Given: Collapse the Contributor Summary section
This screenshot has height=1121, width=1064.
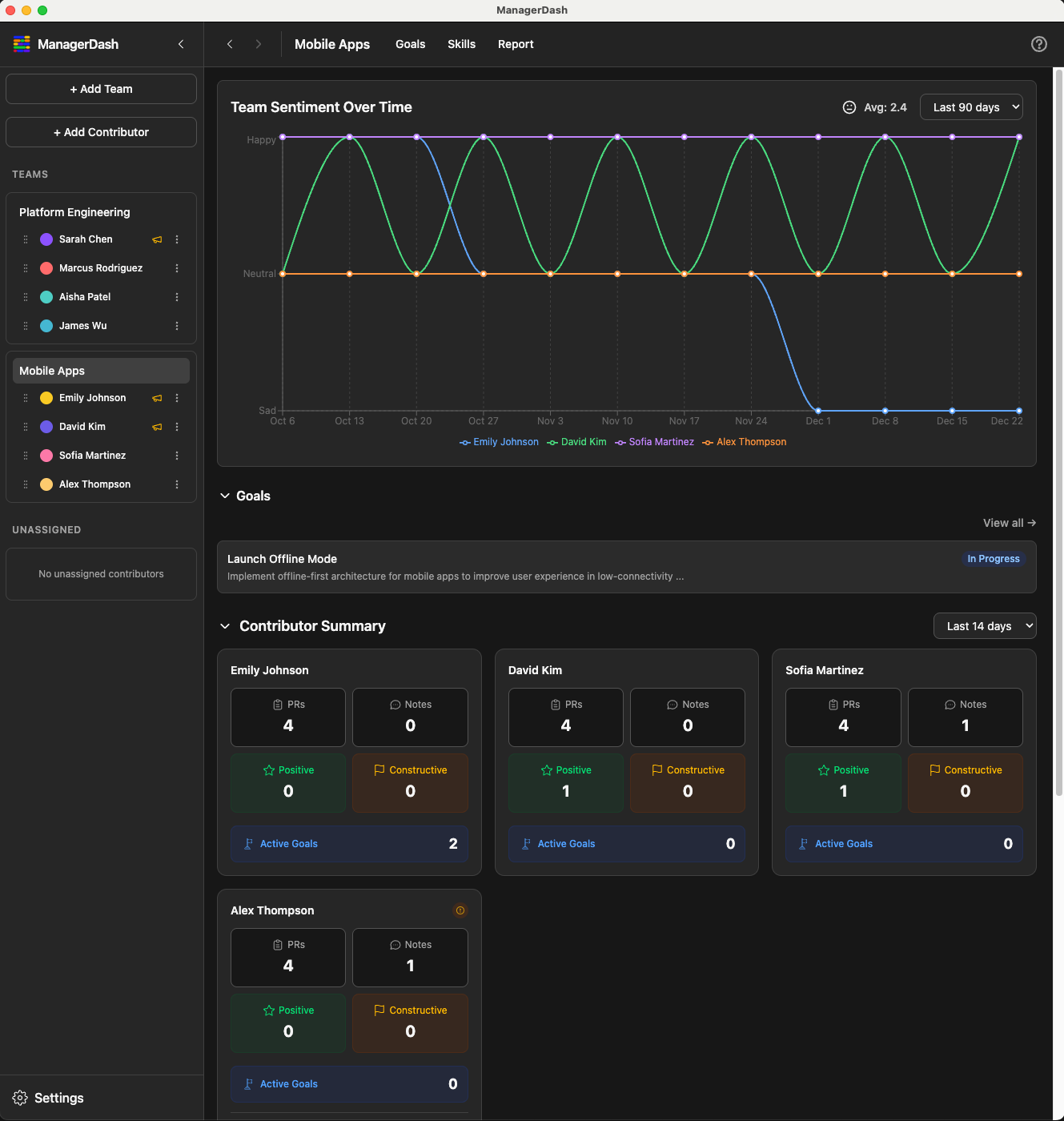Looking at the screenshot, I should point(225,625).
